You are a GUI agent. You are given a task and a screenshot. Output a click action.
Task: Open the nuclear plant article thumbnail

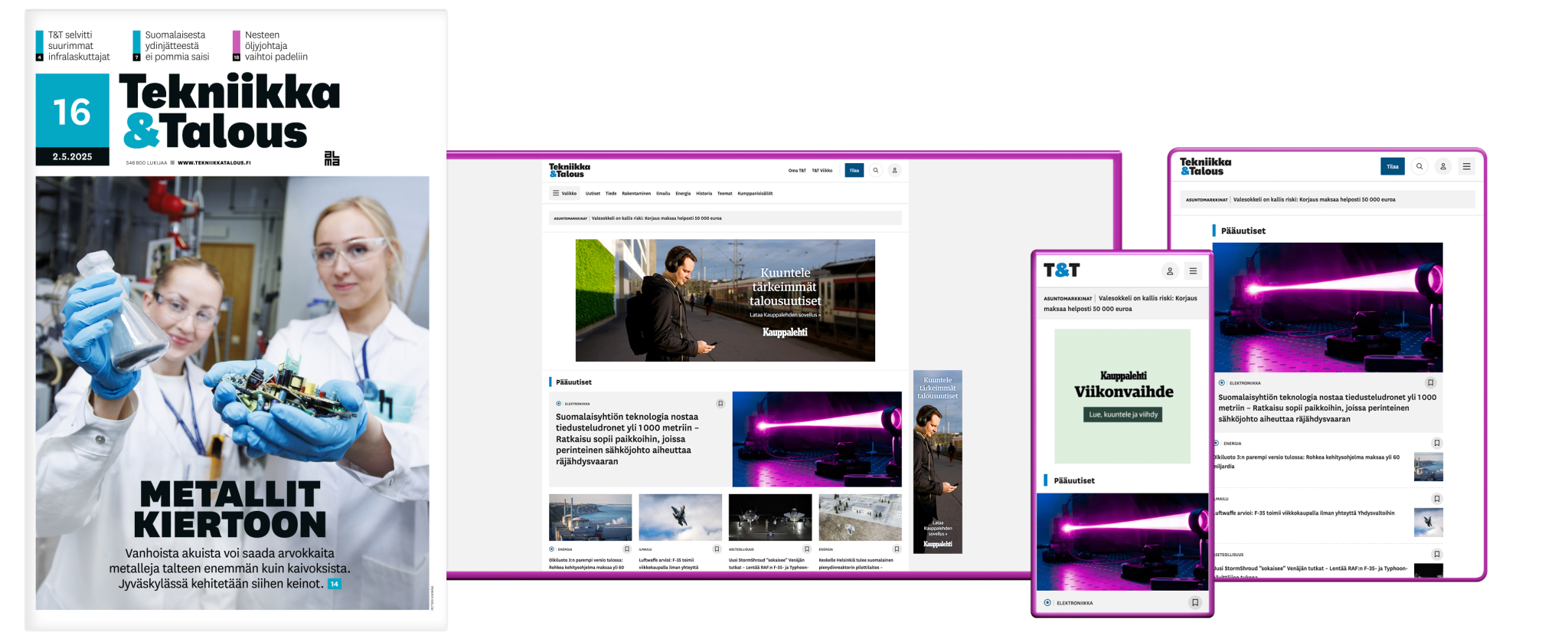pos(590,517)
